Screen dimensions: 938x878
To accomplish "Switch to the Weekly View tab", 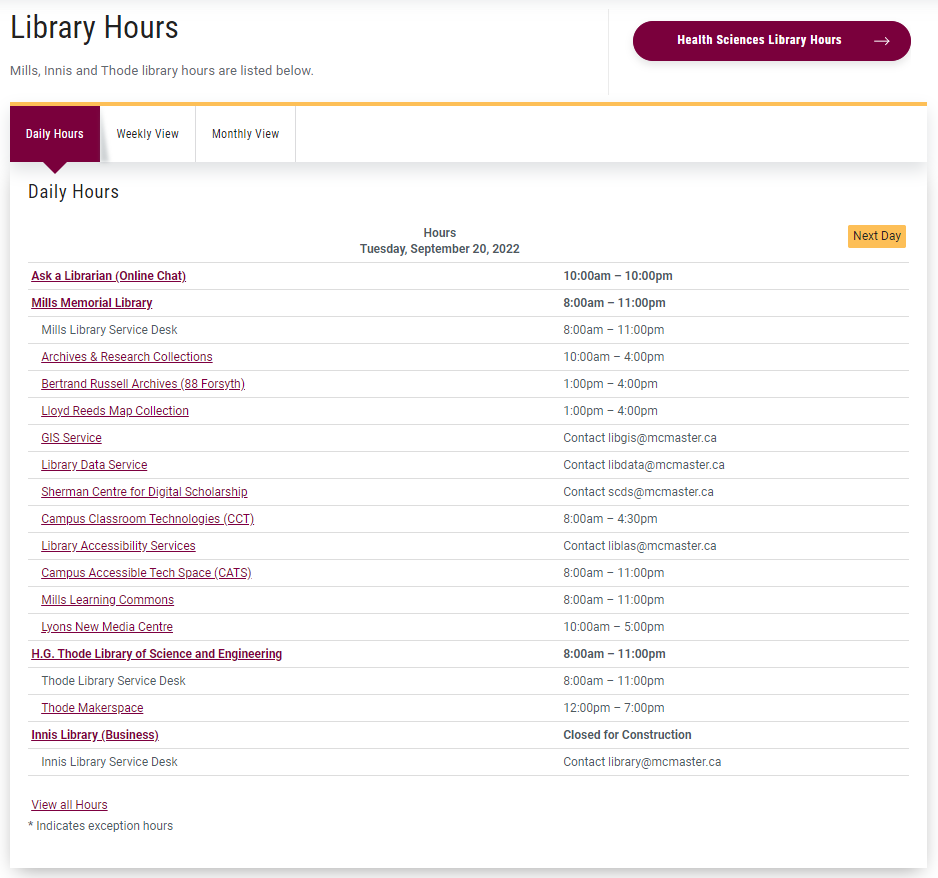I will coord(147,134).
